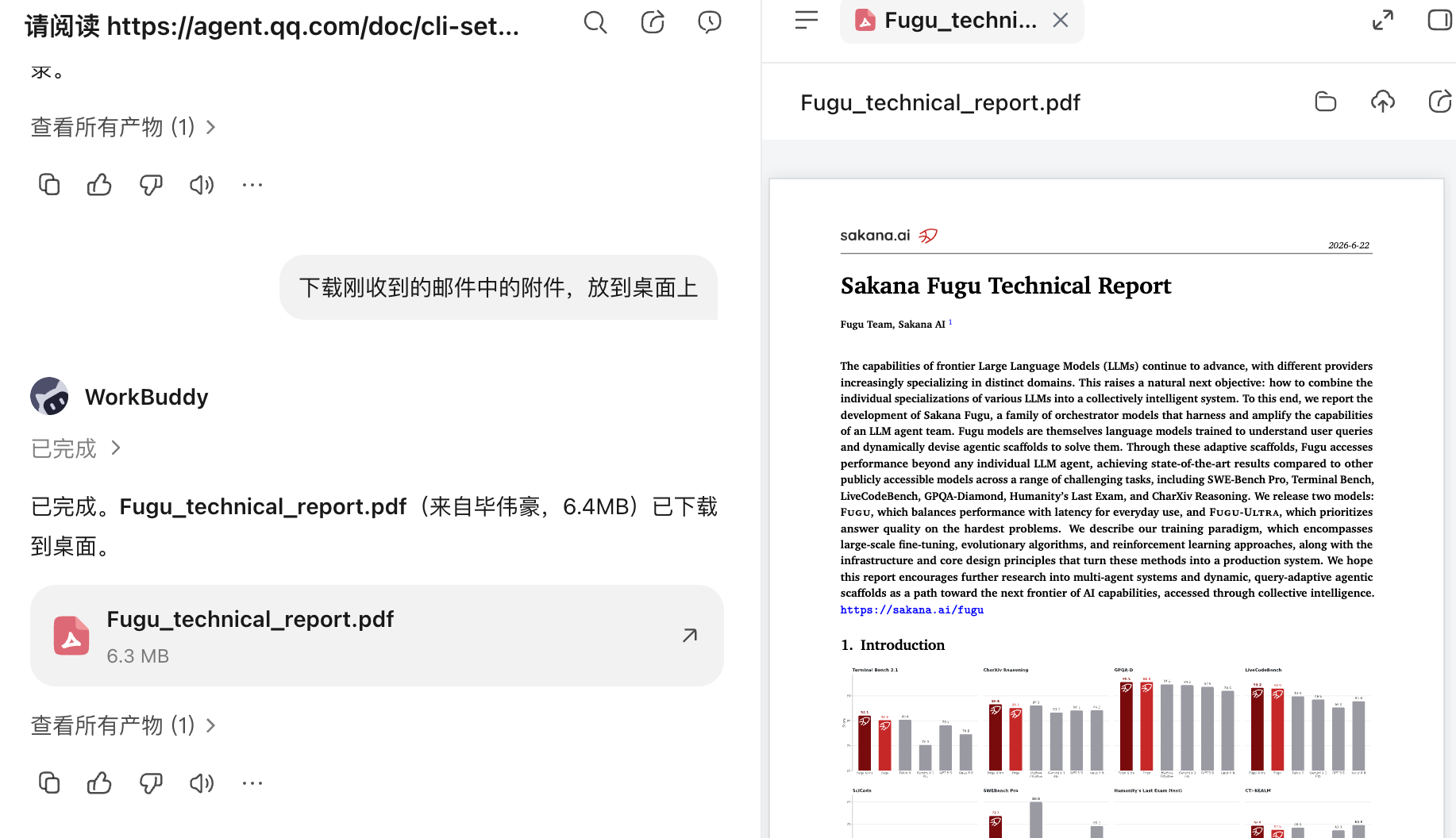Play audio for WorkBuddy download reply
1456x838 pixels.
pyautogui.click(x=202, y=783)
